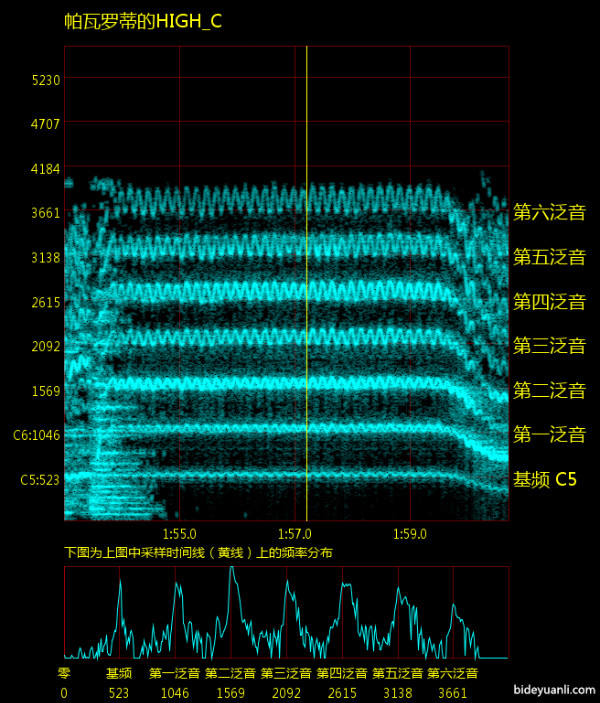600x703 pixels.
Task: Click the fundamental C5 band in the spectrogram
Action: 287,475
